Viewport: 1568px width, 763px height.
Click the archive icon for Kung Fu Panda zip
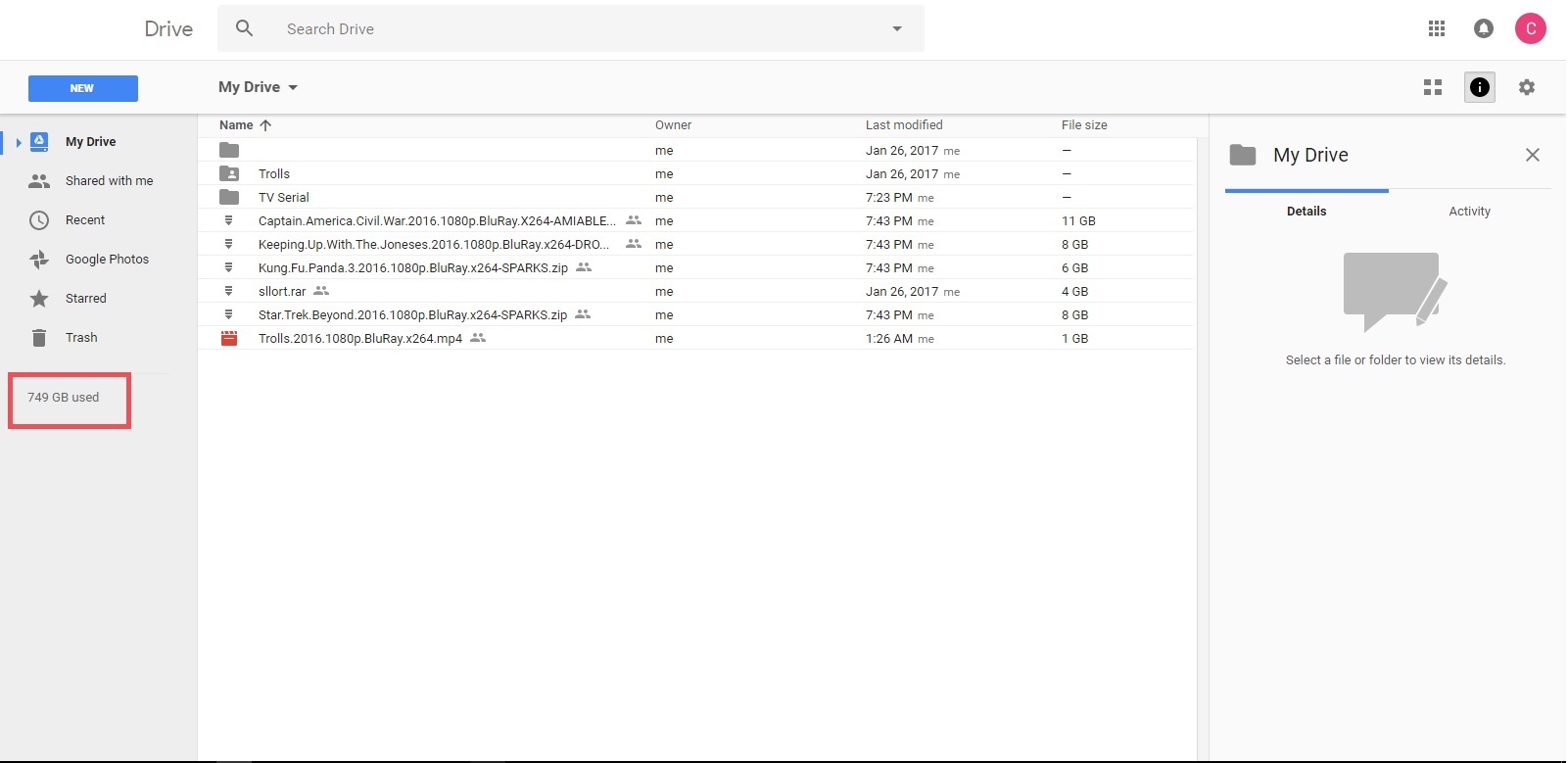click(228, 267)
